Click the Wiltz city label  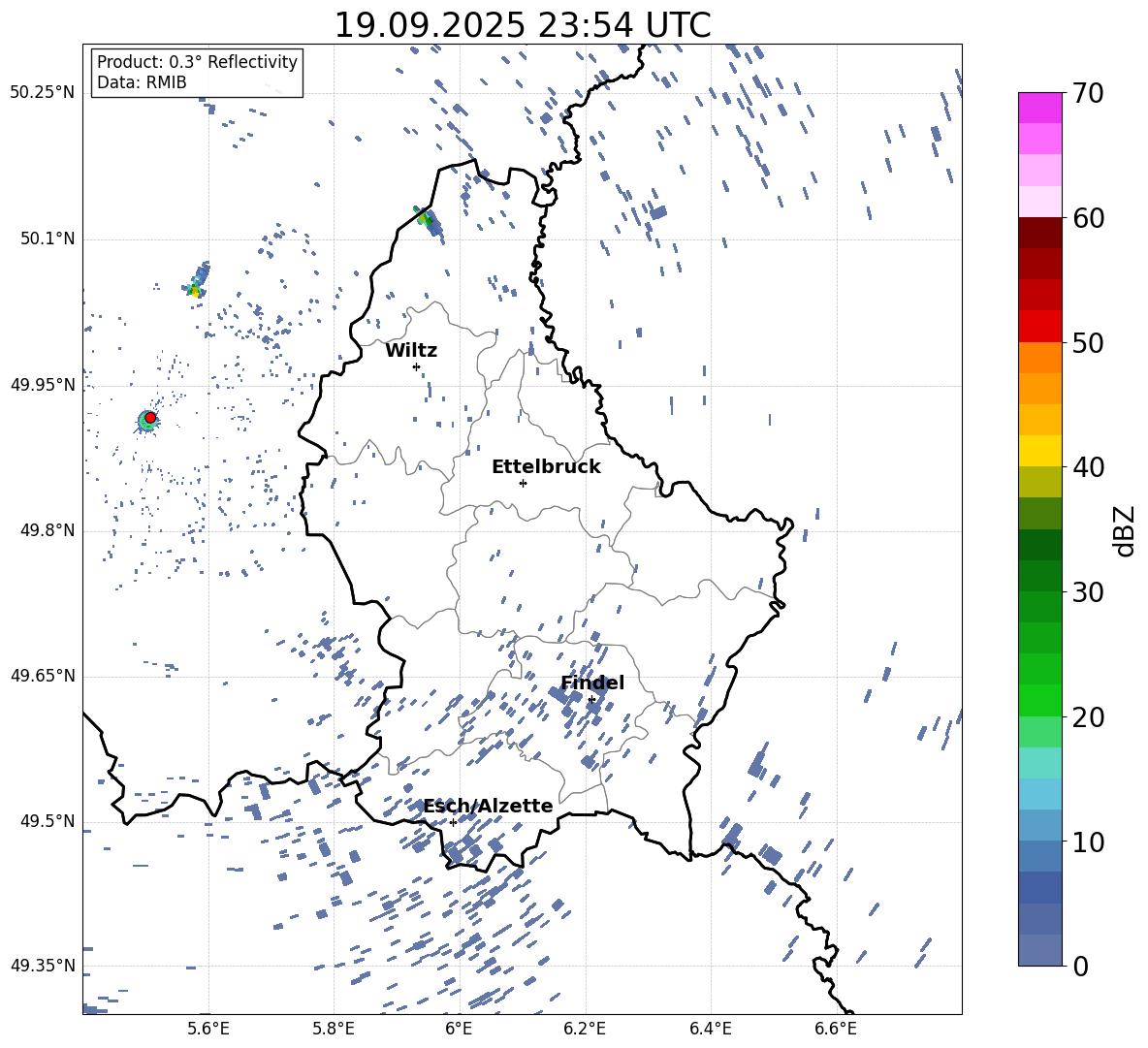411,350
